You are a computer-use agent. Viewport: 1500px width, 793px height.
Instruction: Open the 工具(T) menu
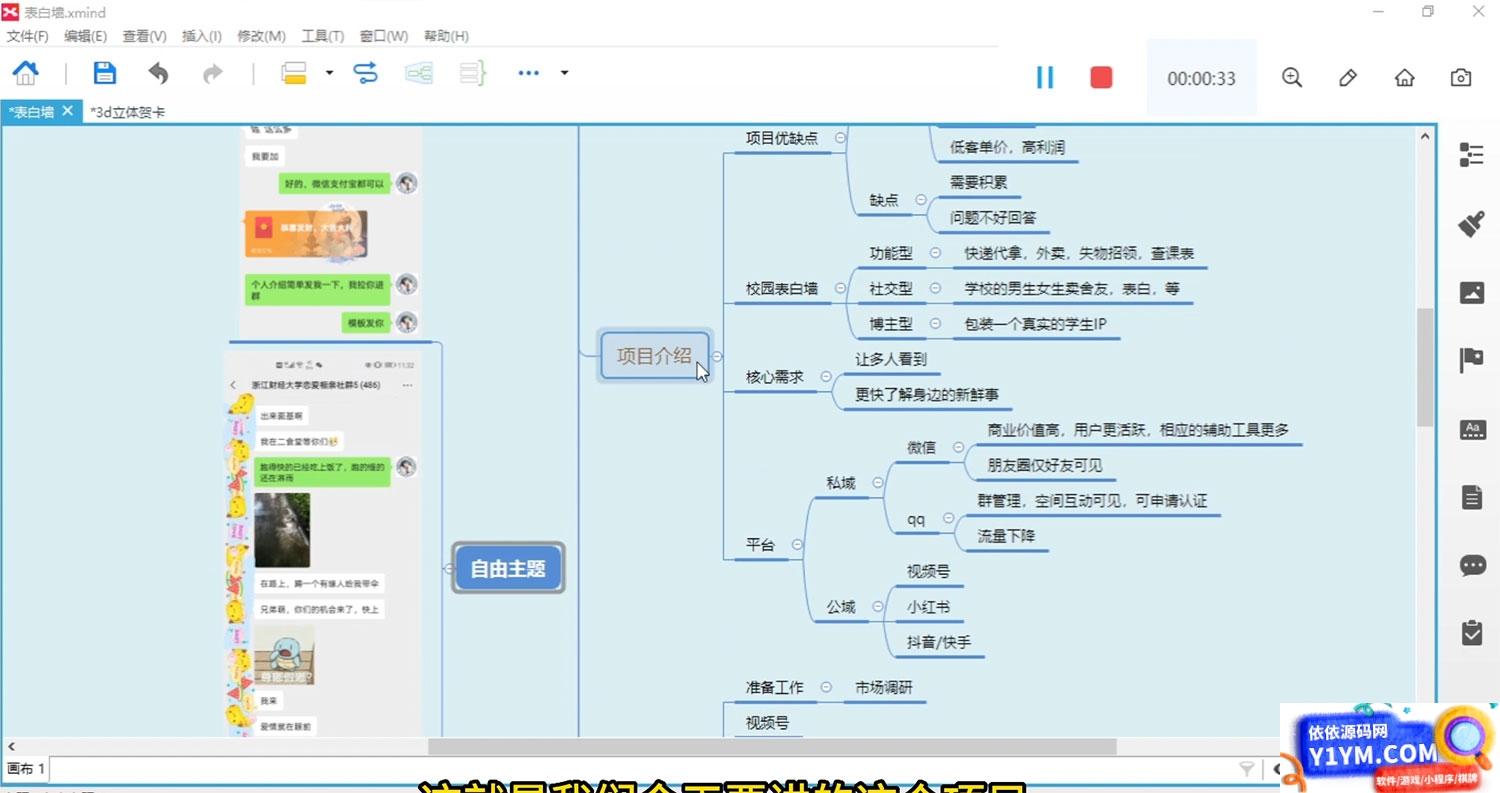pyautogui.click(x=322, y=36)
